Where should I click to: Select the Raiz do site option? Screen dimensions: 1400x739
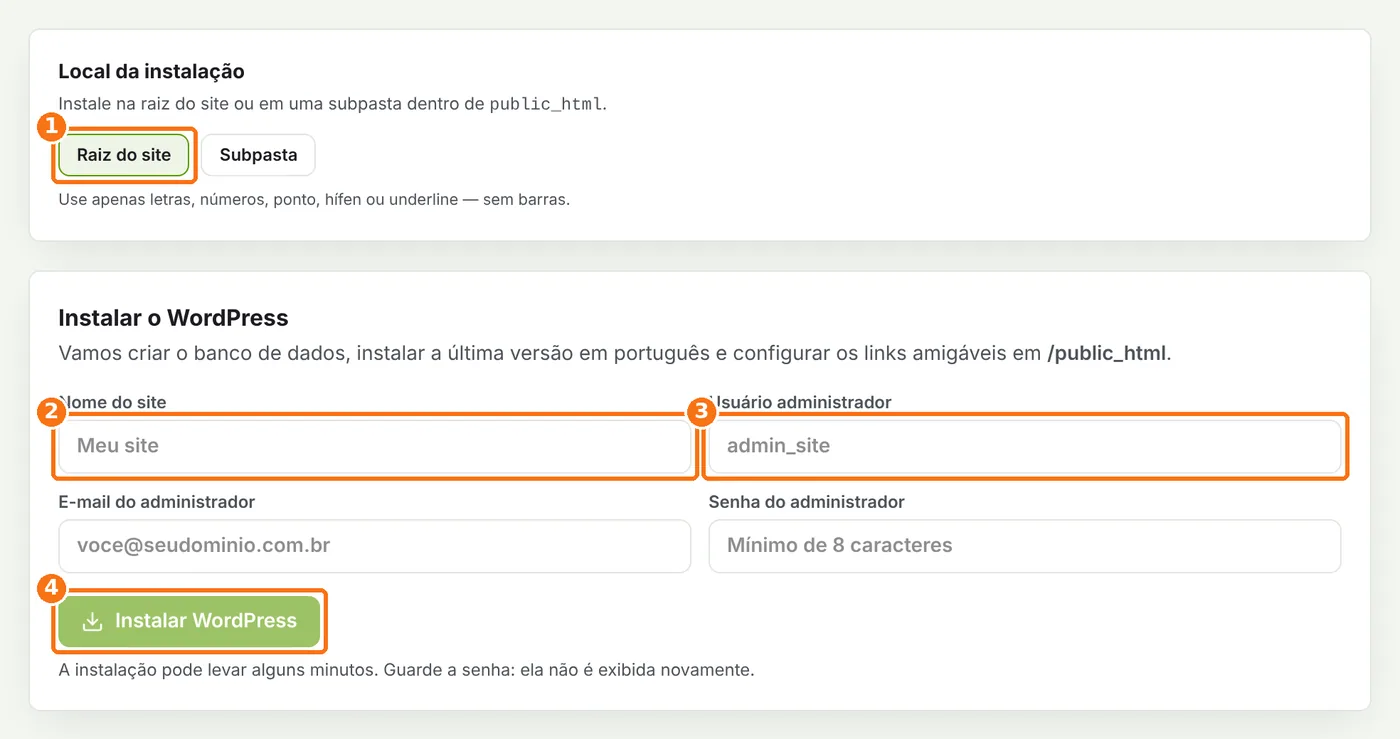coord(124,155)
